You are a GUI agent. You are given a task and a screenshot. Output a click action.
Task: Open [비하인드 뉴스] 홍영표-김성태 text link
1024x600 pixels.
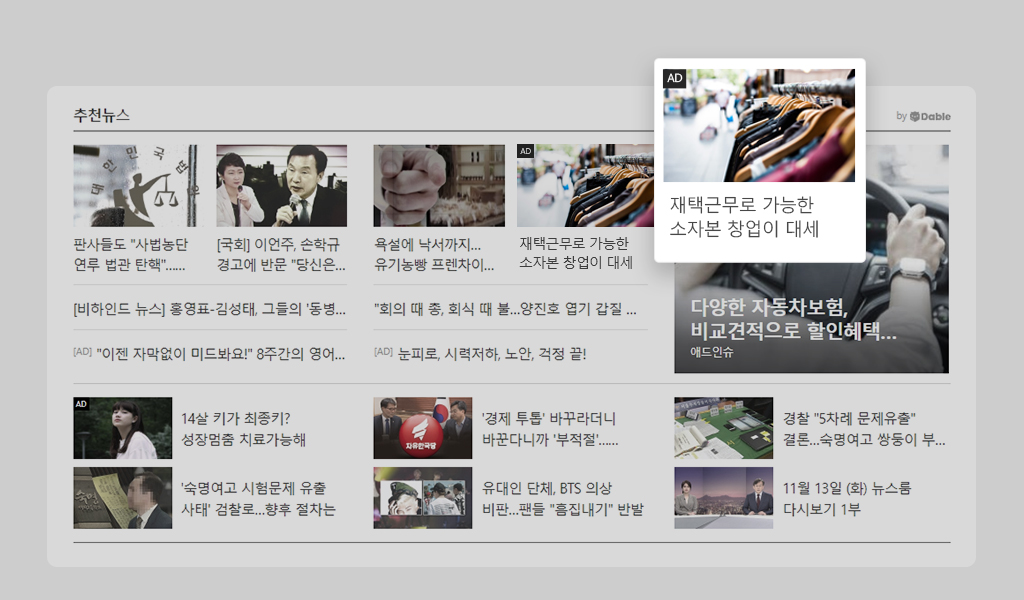(210, 308)
